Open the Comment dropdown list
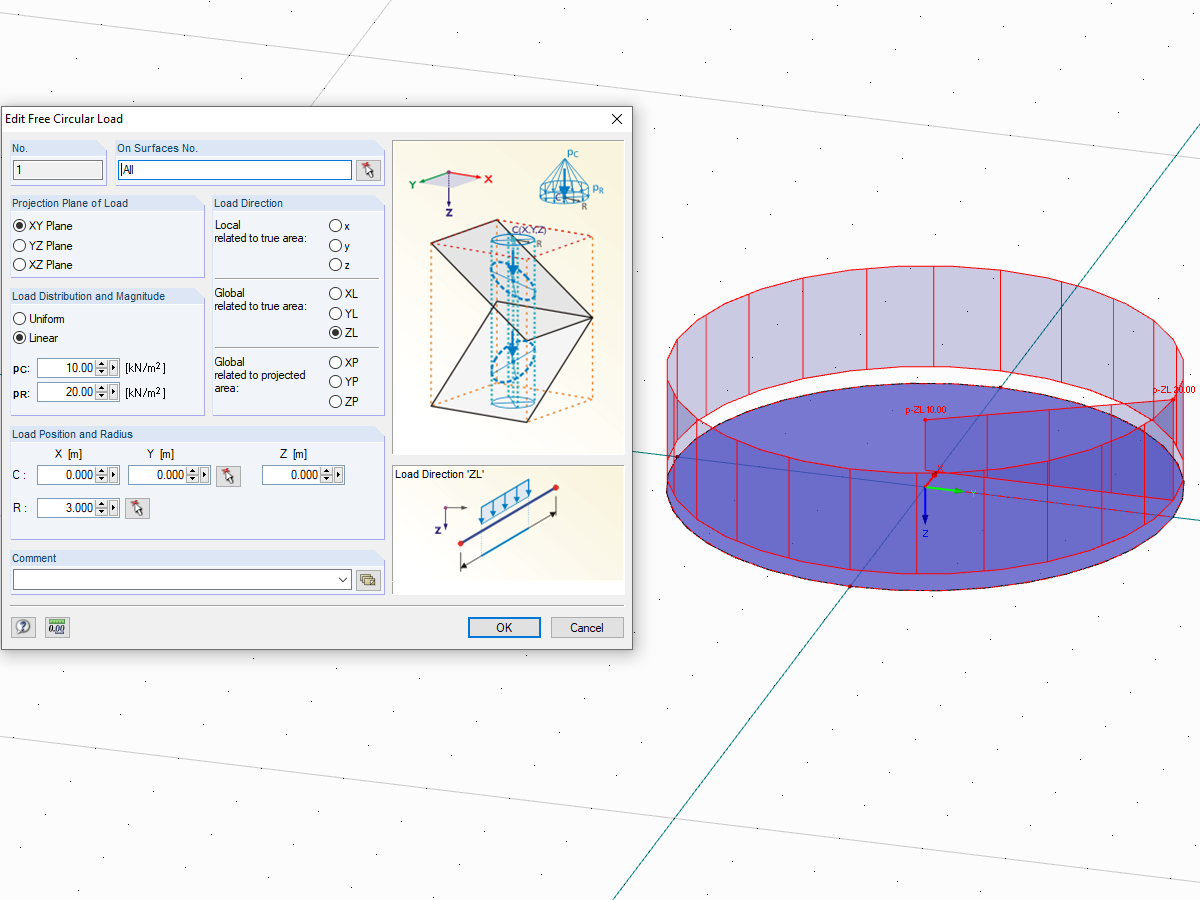Image resolution: width=1200 pixels, height=900 pixels. pos(344,580)
